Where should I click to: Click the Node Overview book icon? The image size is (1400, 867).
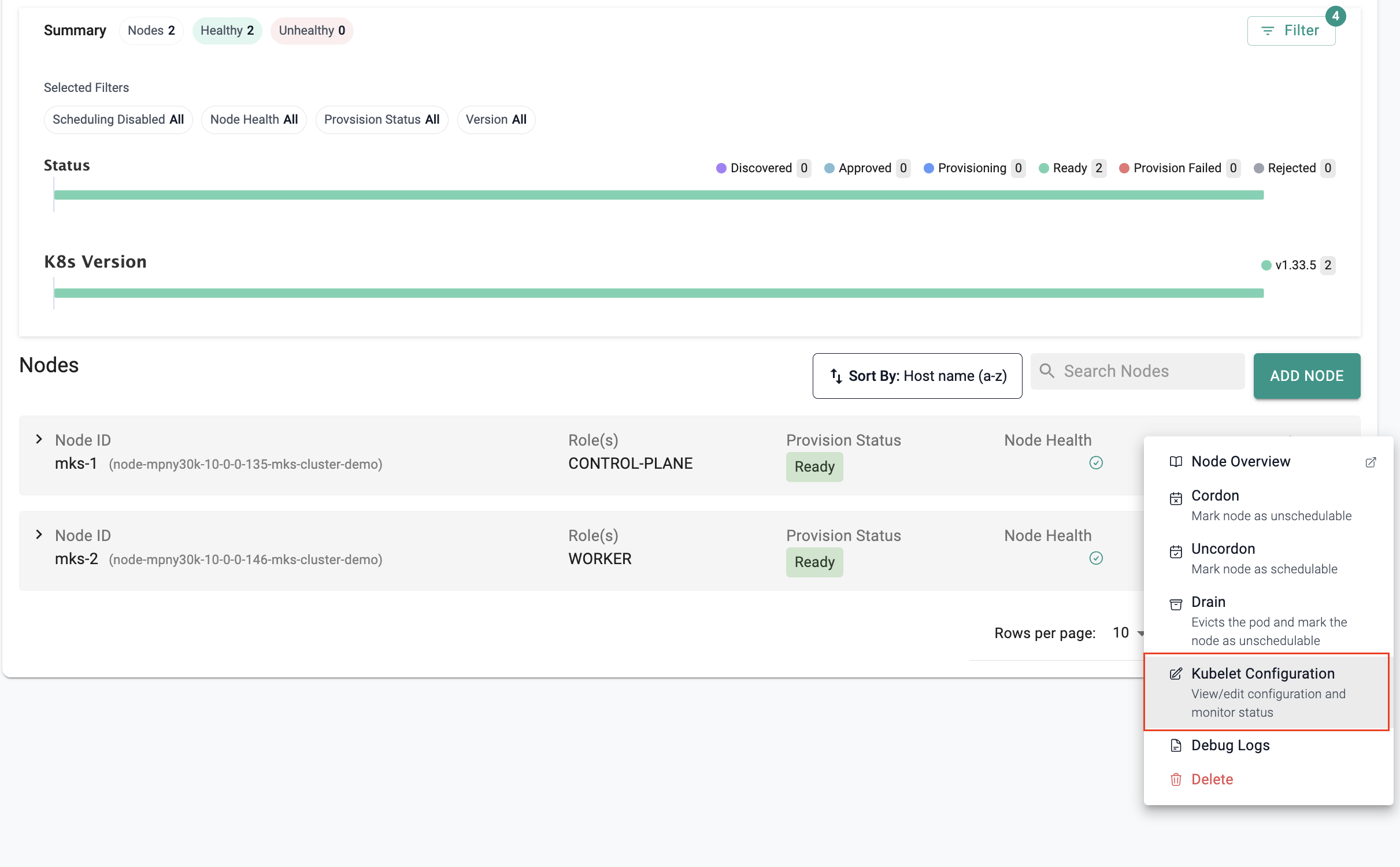pos(1176,462)
